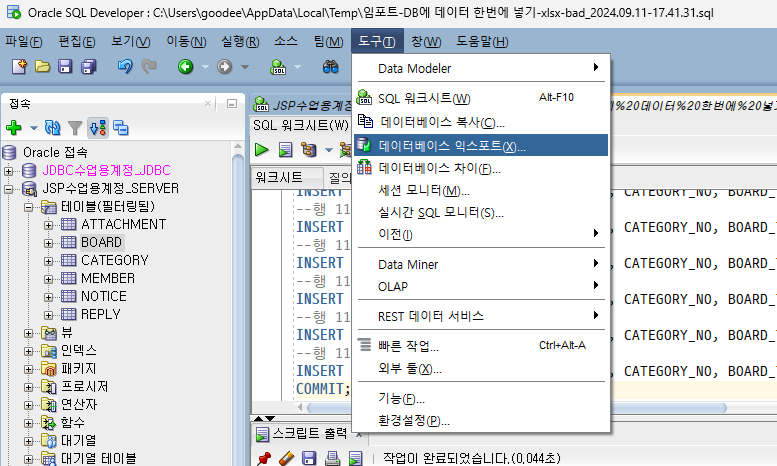The width and height of the screenshot is (777, 466).
Task: Open dropdown next to SQL worksheet icon
Action: click(297, 67)
